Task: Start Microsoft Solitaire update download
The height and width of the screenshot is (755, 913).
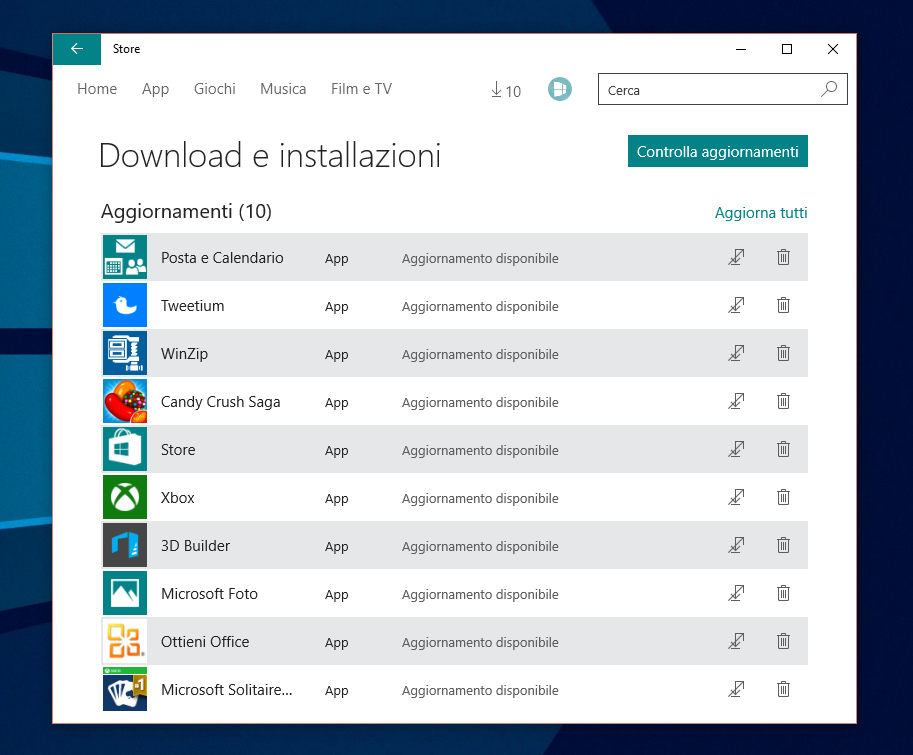Action: tap(737, 689)
